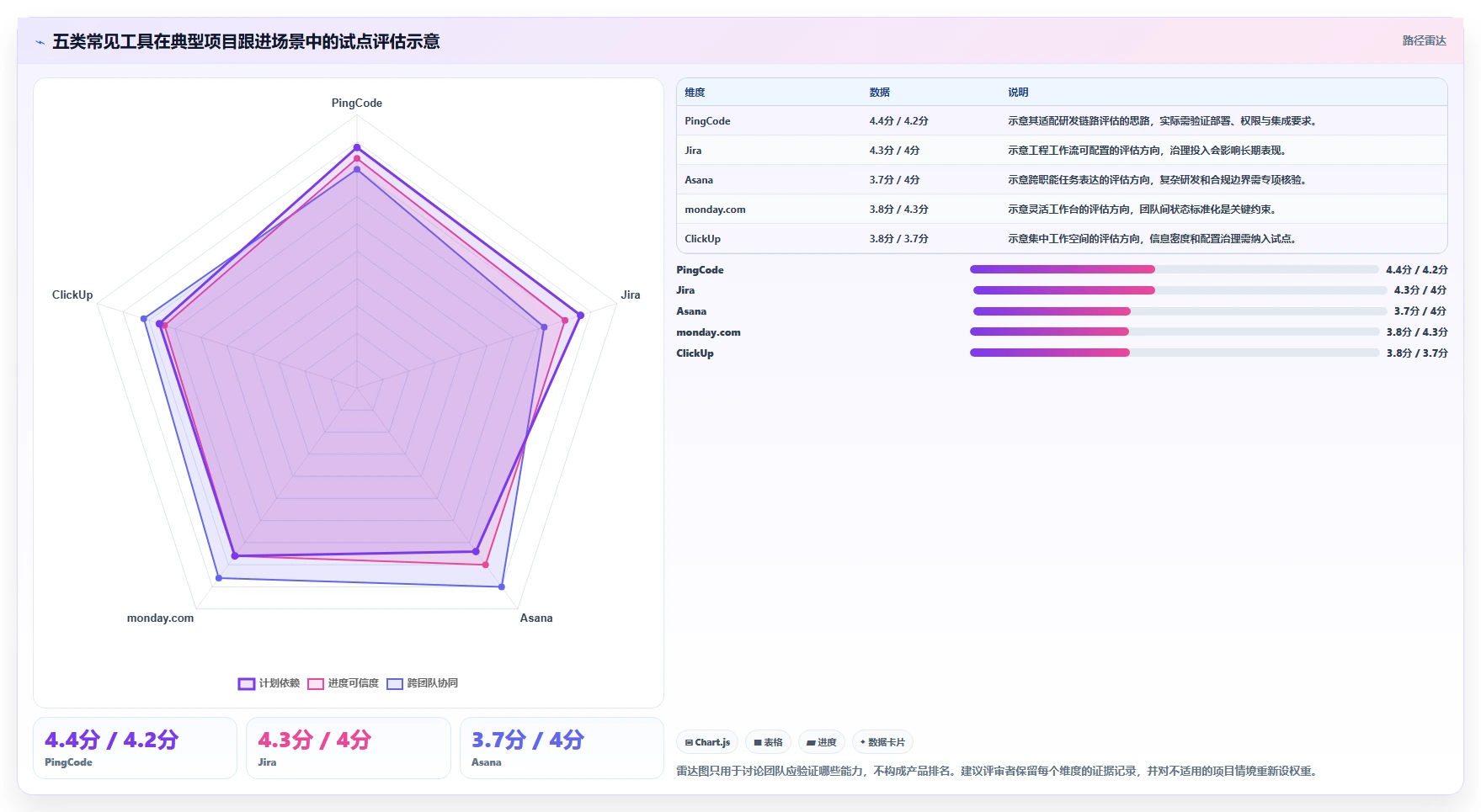This screenshot has width=1481, height=812.
Task: Click the title 五类常见工具在典型项目跟进场景中的试点评估示意
Action: tap(246, 42)
